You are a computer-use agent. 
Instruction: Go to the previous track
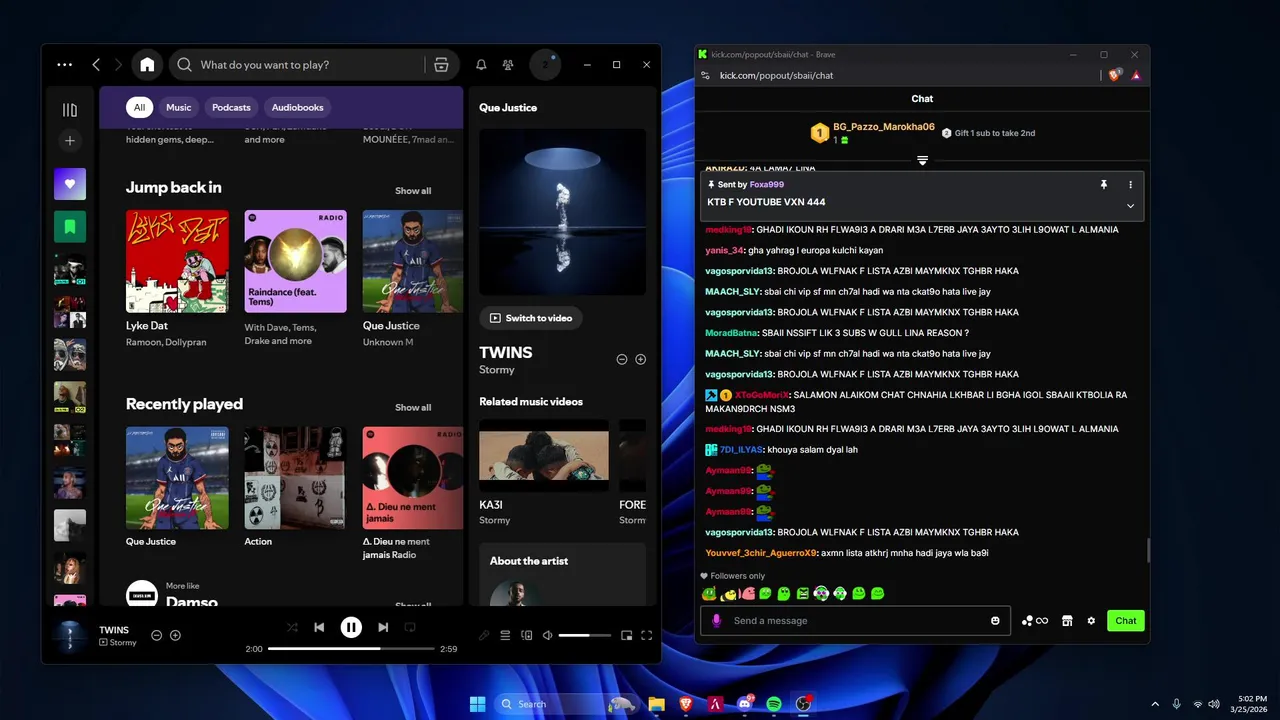[319, 628]
